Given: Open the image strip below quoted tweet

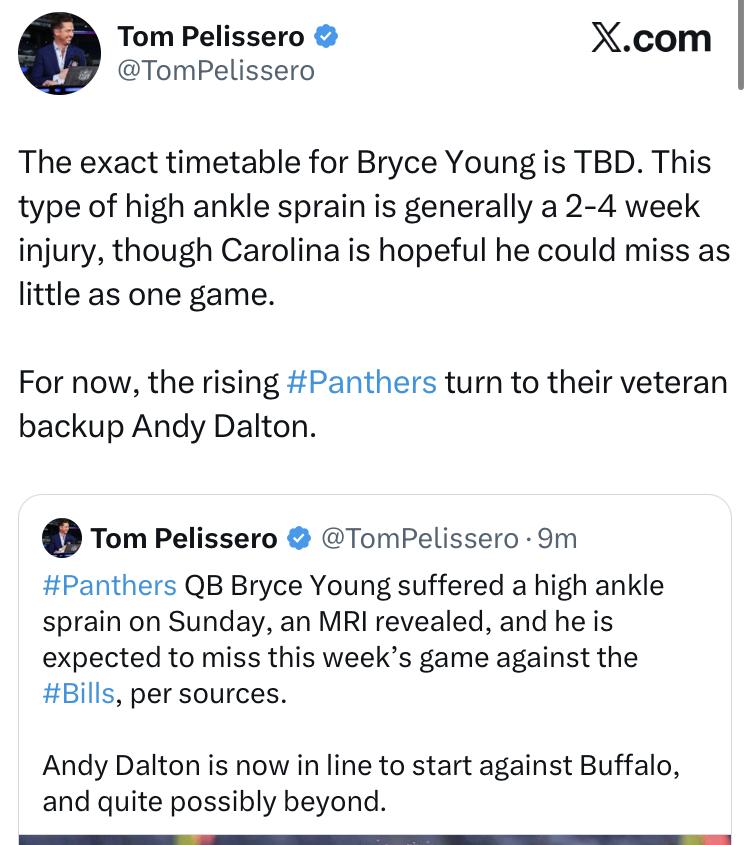Looking at the screenshot, I should click(x=374, y=838).
